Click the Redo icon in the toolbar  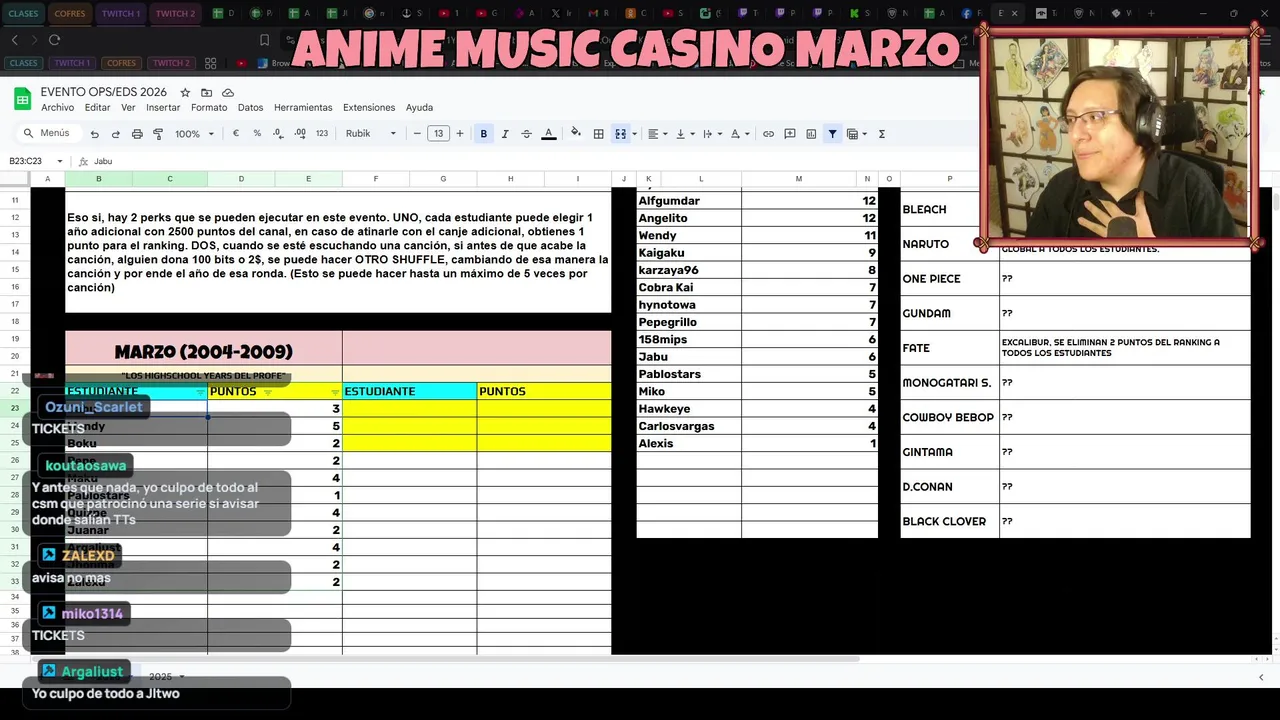click(x=115, y=134)
